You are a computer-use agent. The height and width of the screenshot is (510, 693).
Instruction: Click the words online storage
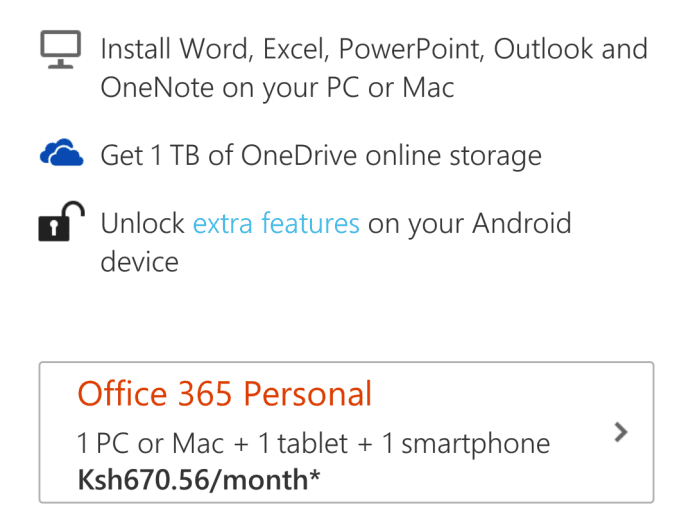click(x=454, y=156)
